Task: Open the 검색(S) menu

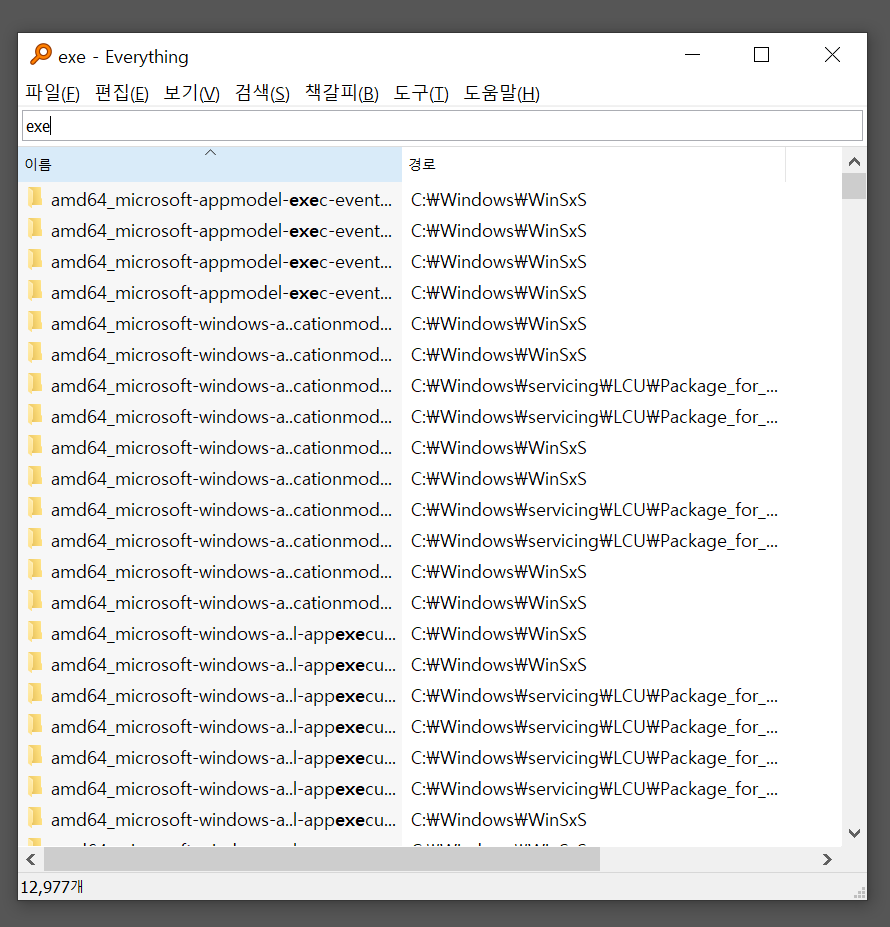Action: 262,93
